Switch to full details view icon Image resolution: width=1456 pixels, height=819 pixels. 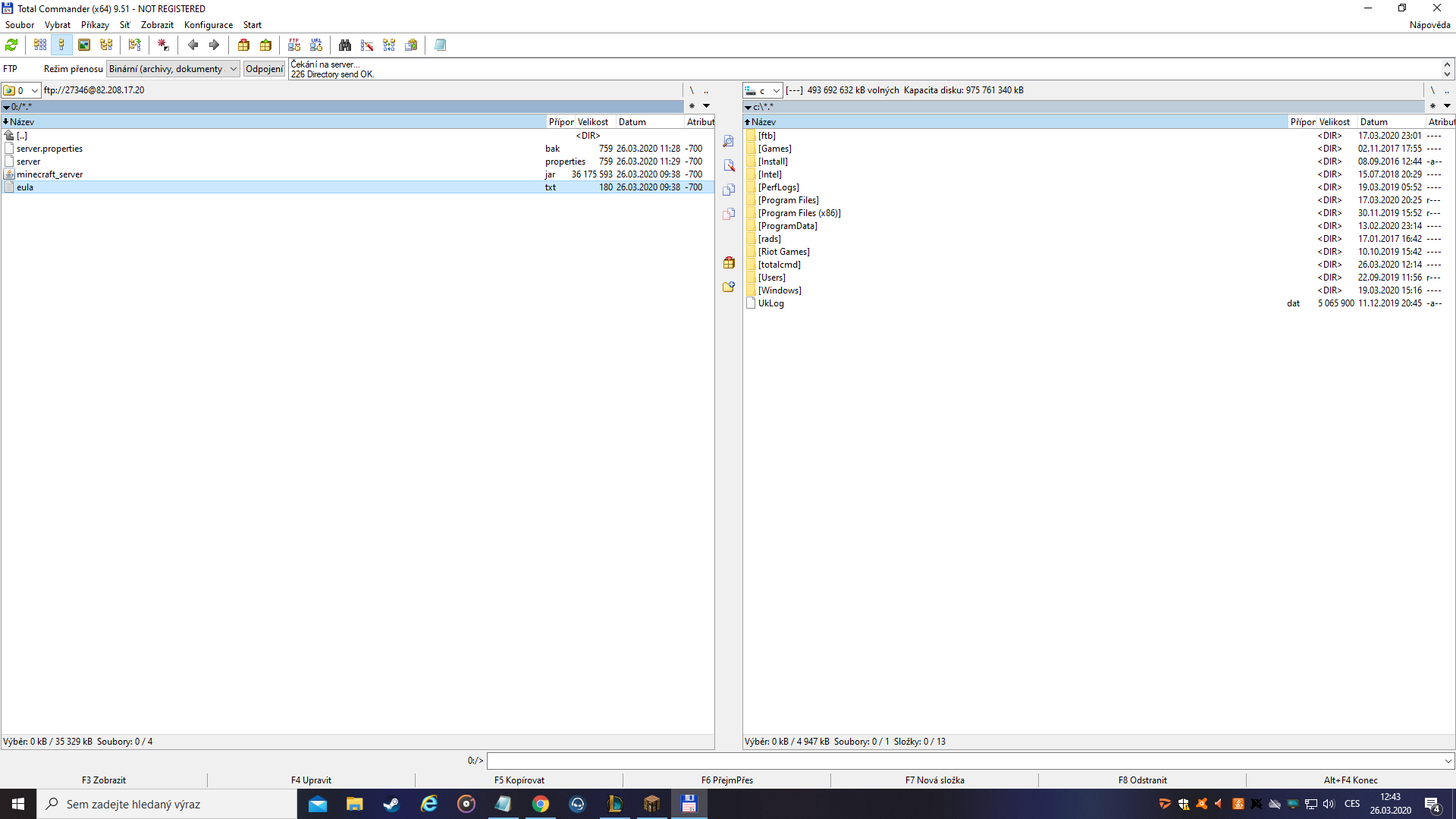(61, 45)
